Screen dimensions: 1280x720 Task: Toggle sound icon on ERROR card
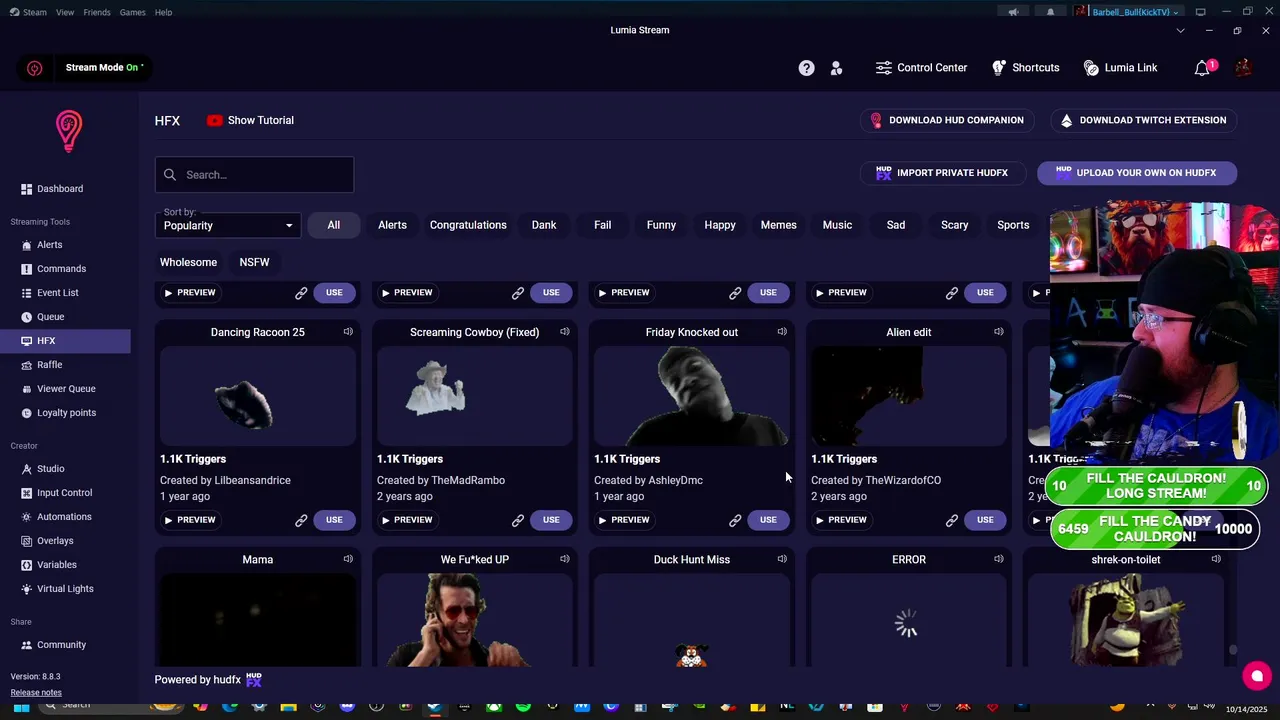[x=999, y=559]
